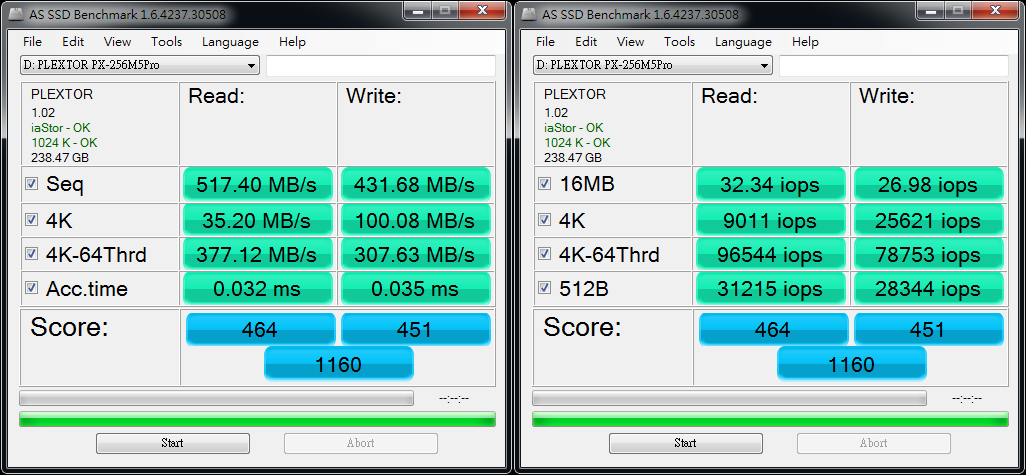Toggle the 4K checkbox in right window
The image size is (1026, 475).
coord(544,219)
